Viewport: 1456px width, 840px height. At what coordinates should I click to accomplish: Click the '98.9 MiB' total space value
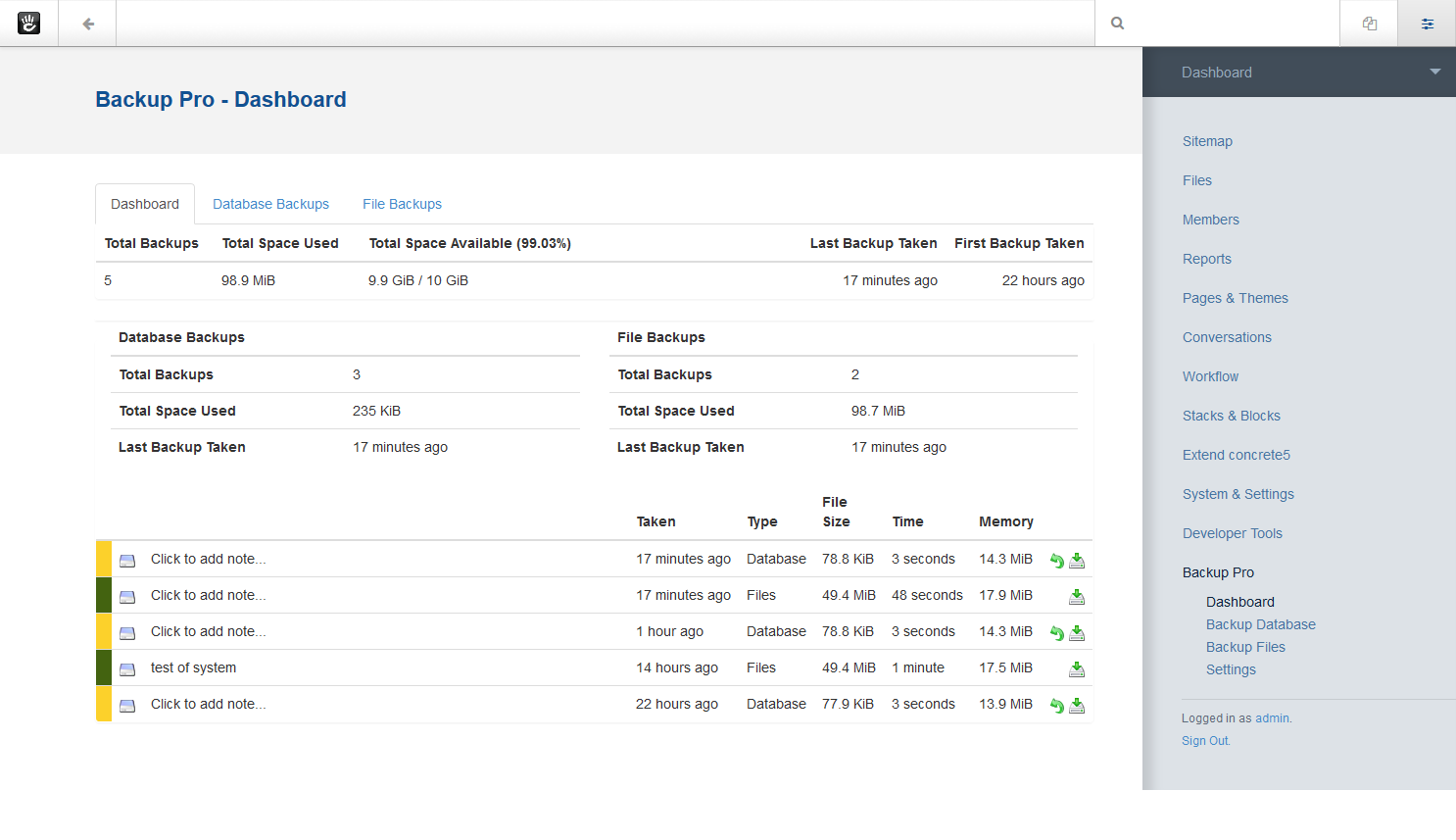point(248,280)
